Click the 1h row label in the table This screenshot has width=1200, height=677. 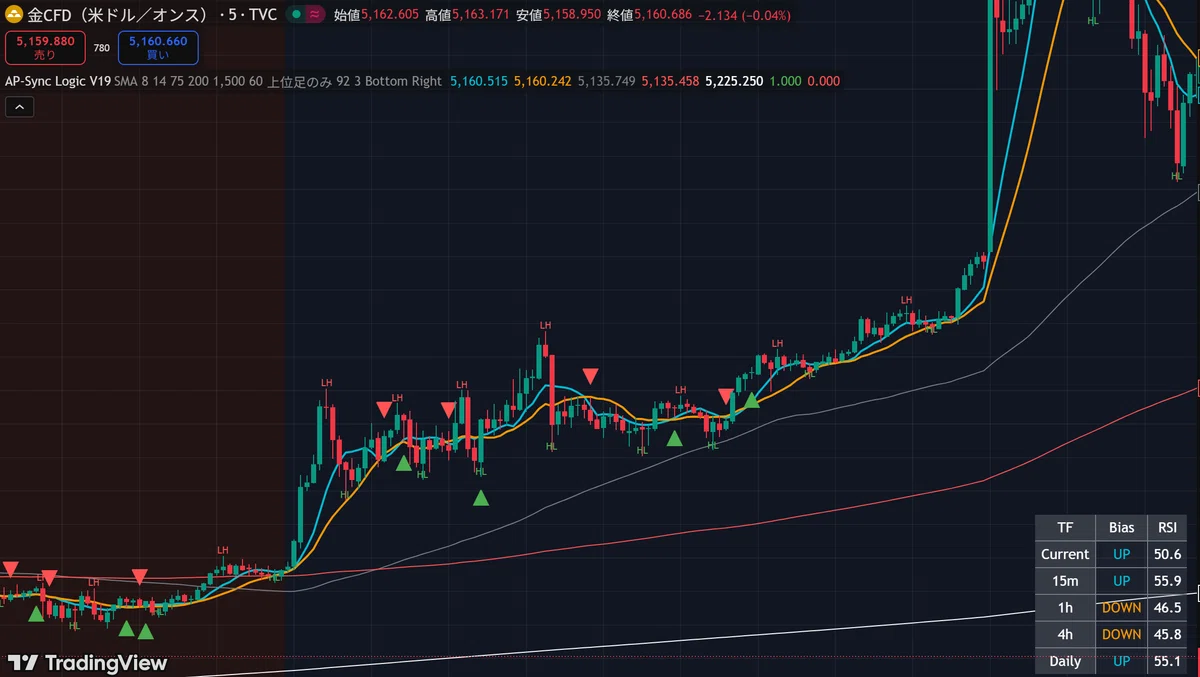[x=1065, y=607]
